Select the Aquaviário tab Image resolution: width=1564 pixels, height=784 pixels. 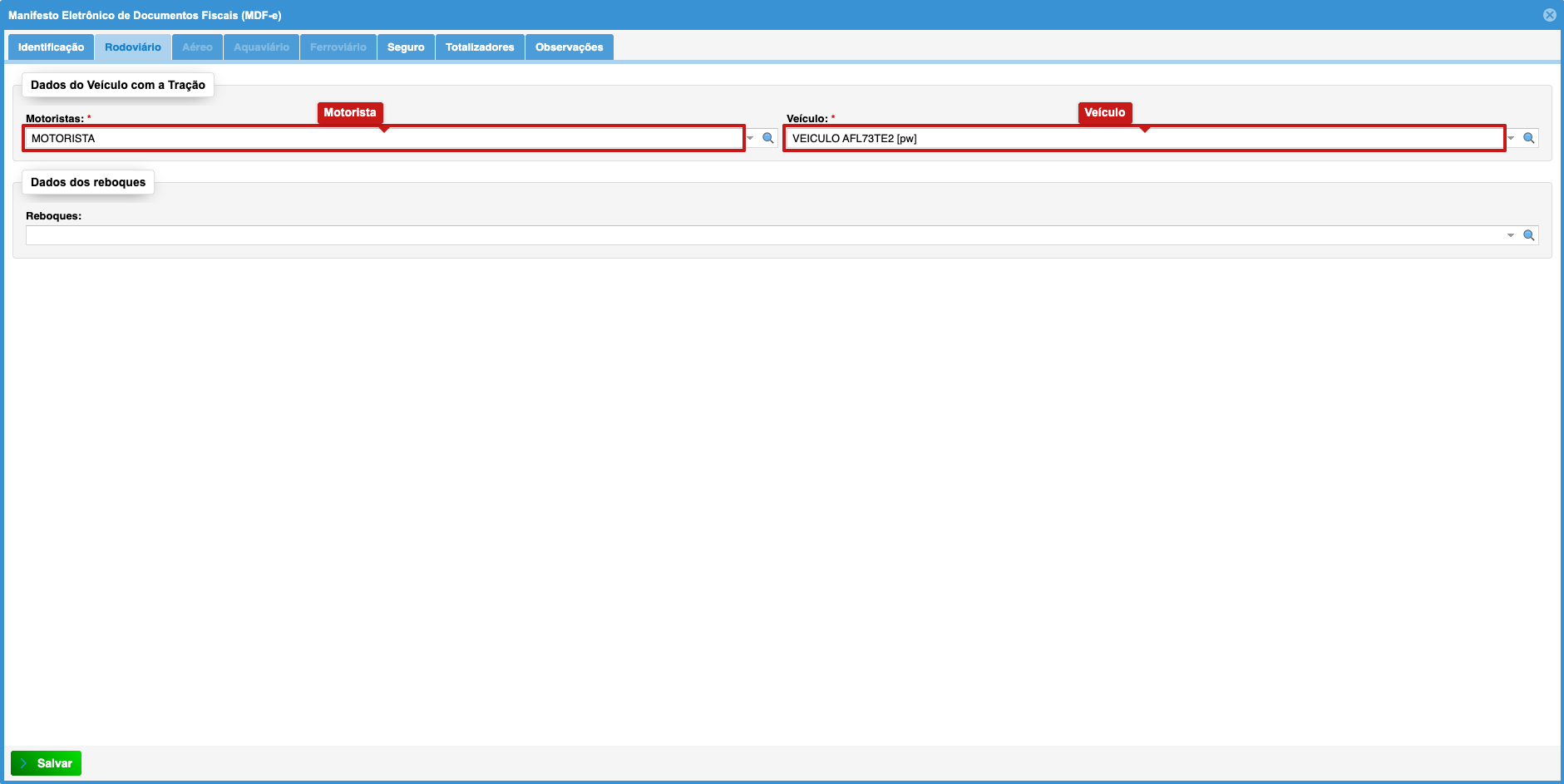[261, 47]
